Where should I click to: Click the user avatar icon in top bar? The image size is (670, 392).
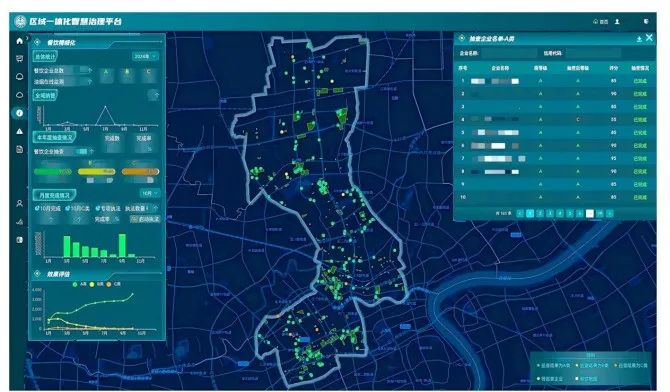click(x=617, y=21)
